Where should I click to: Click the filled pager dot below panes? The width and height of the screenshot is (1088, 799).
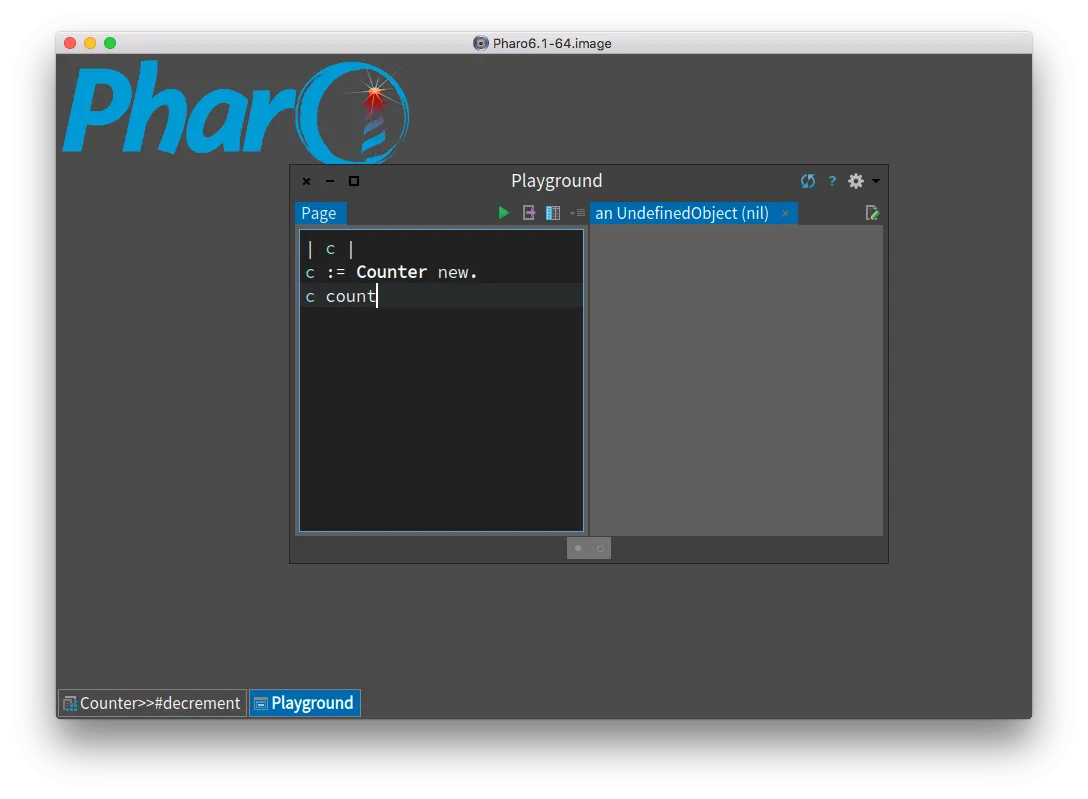pyautogui.click(x=578, y=548)
